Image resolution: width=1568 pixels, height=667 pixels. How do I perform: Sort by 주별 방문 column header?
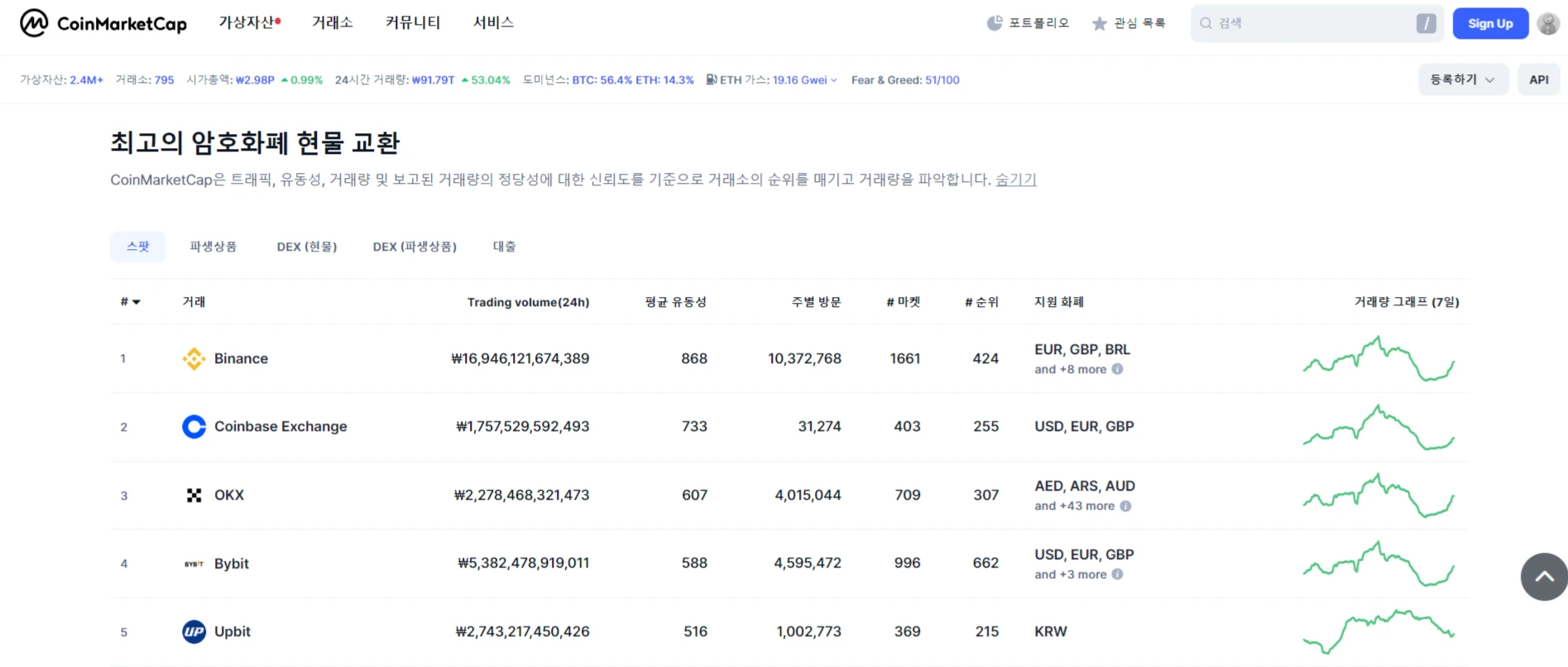816,302
